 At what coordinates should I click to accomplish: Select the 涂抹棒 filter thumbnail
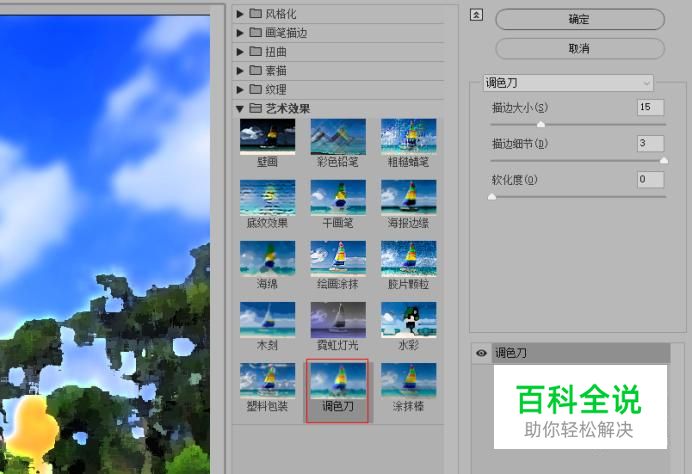(409, 380)
